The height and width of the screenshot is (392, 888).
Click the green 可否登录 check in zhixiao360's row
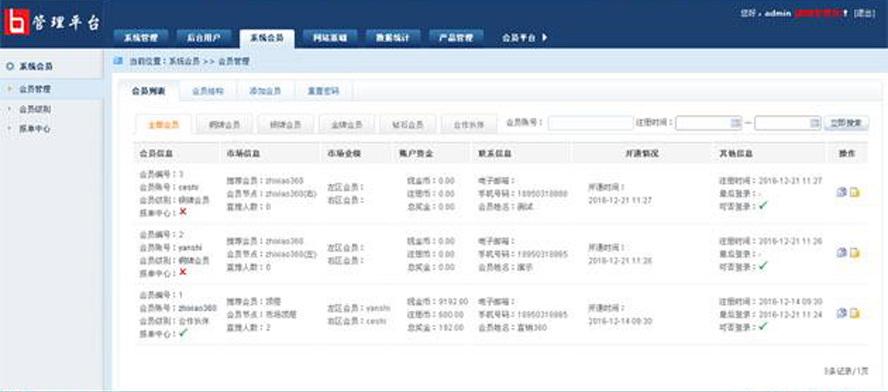click(763, 326)
